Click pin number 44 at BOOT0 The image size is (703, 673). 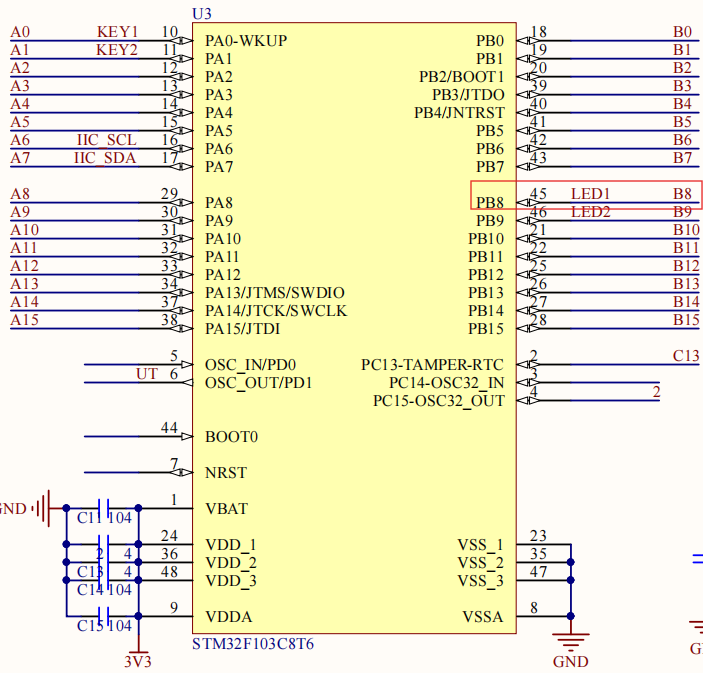tap(169, 428)
